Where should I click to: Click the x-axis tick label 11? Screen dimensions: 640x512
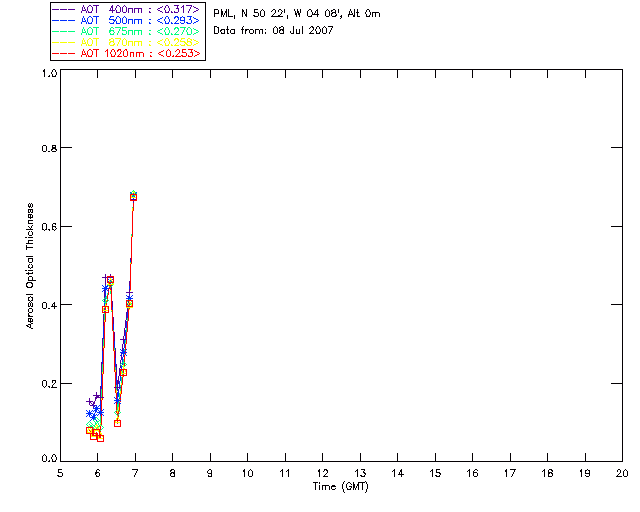(285, 473)
